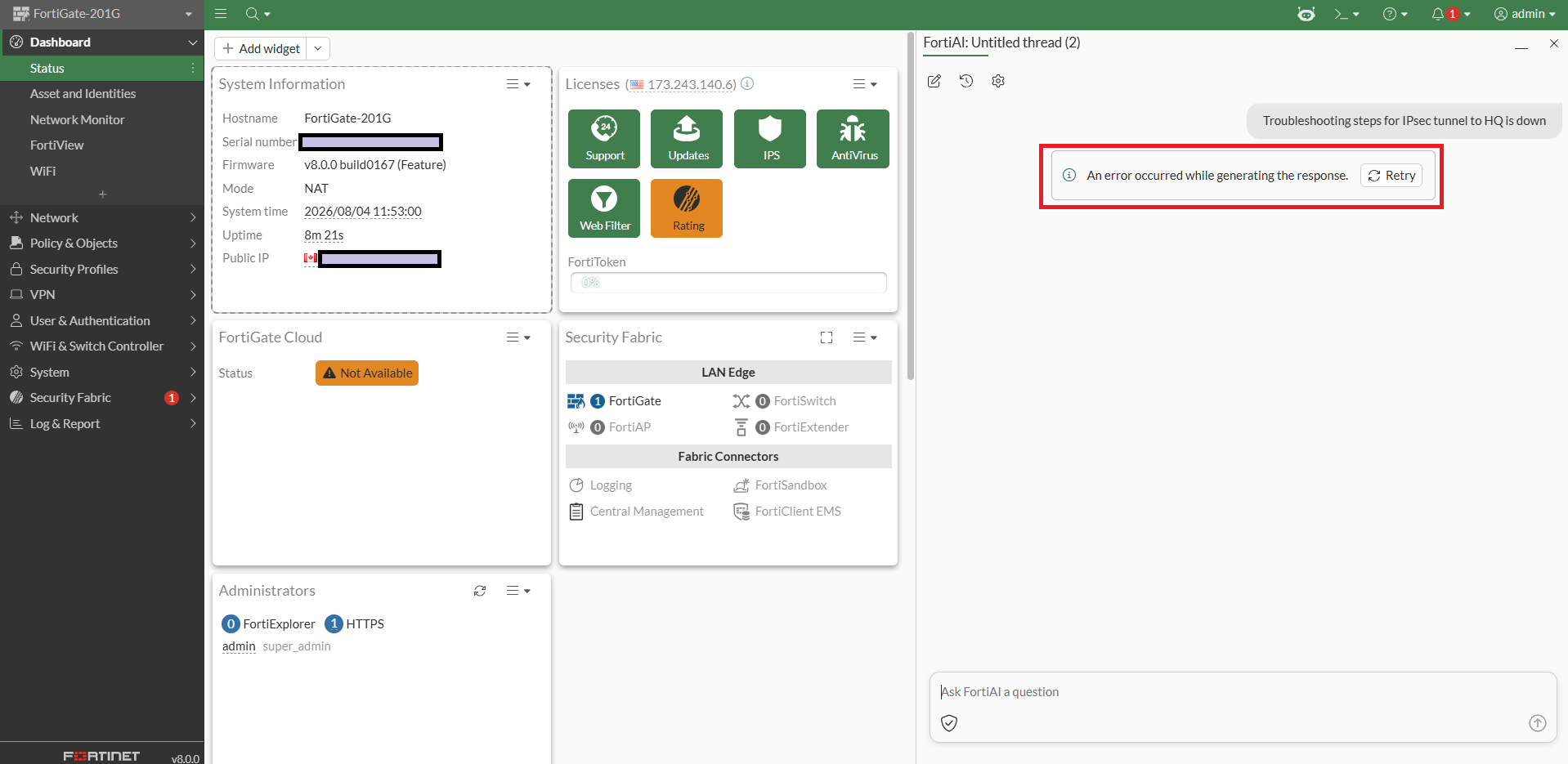Open System Information widget menu
1568x764 pixels.
(518, 84)
